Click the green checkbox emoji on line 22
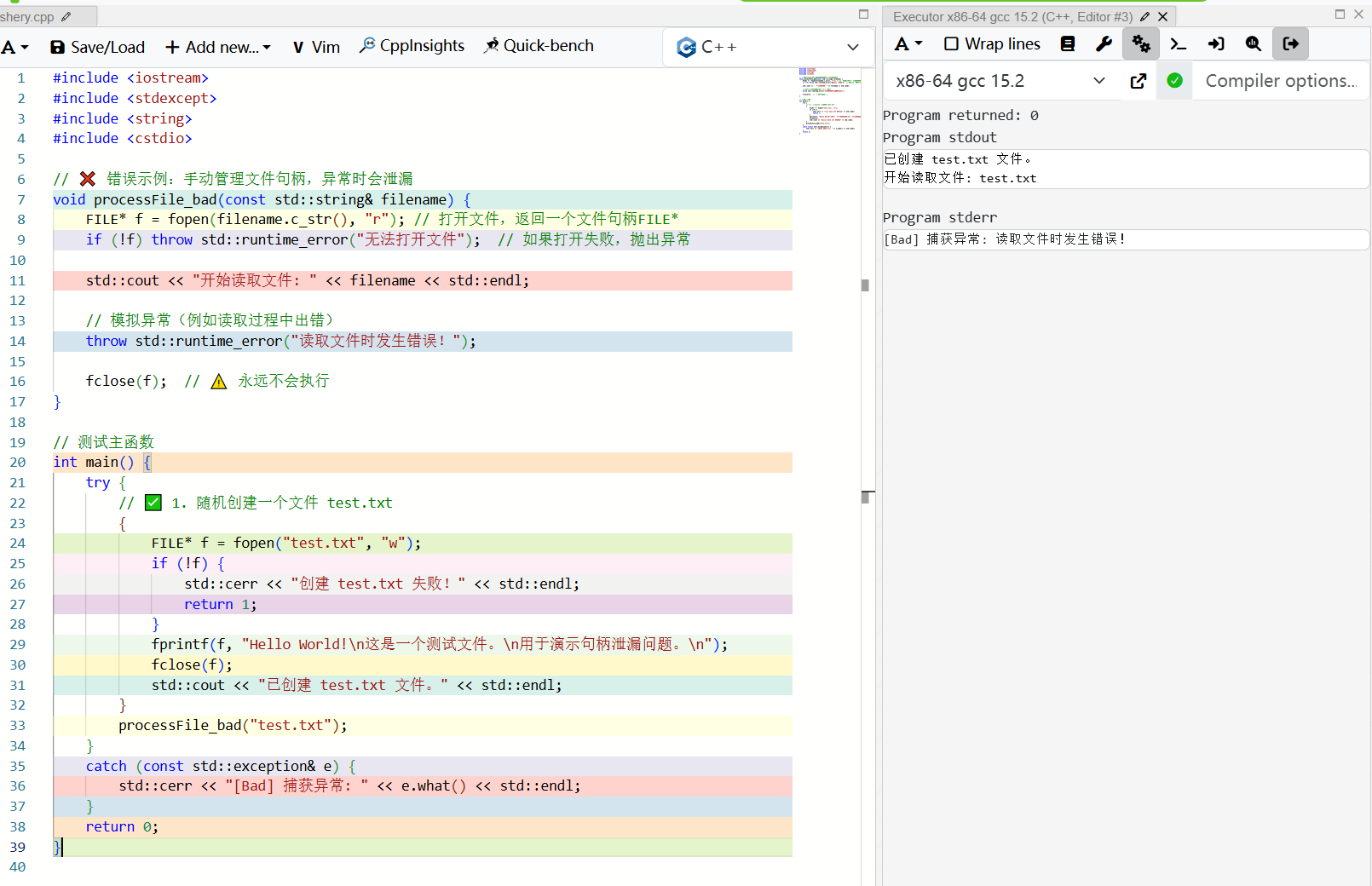The height and width of the screenshot is (886, 1372). (x=153, y=503)
